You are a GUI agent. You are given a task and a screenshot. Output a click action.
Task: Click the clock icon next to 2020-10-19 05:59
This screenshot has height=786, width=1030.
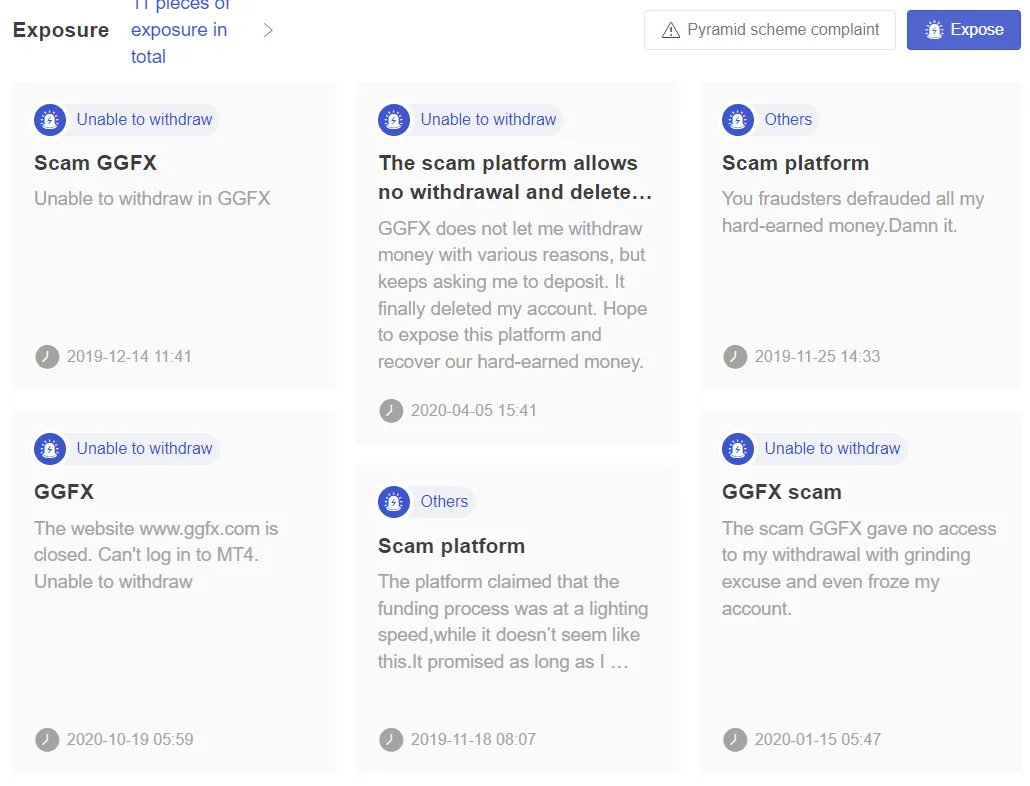[x=47, y=739]
